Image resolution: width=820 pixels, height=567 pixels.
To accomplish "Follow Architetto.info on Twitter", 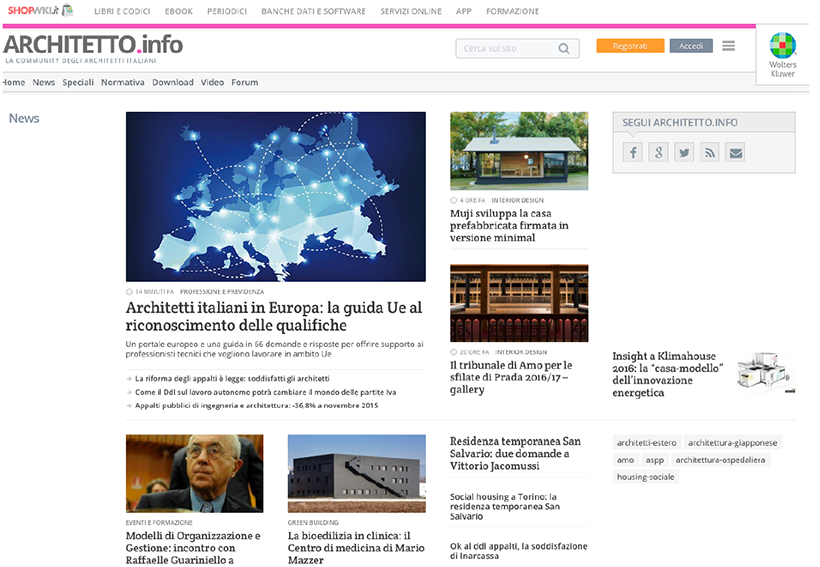I will (684, 153).
